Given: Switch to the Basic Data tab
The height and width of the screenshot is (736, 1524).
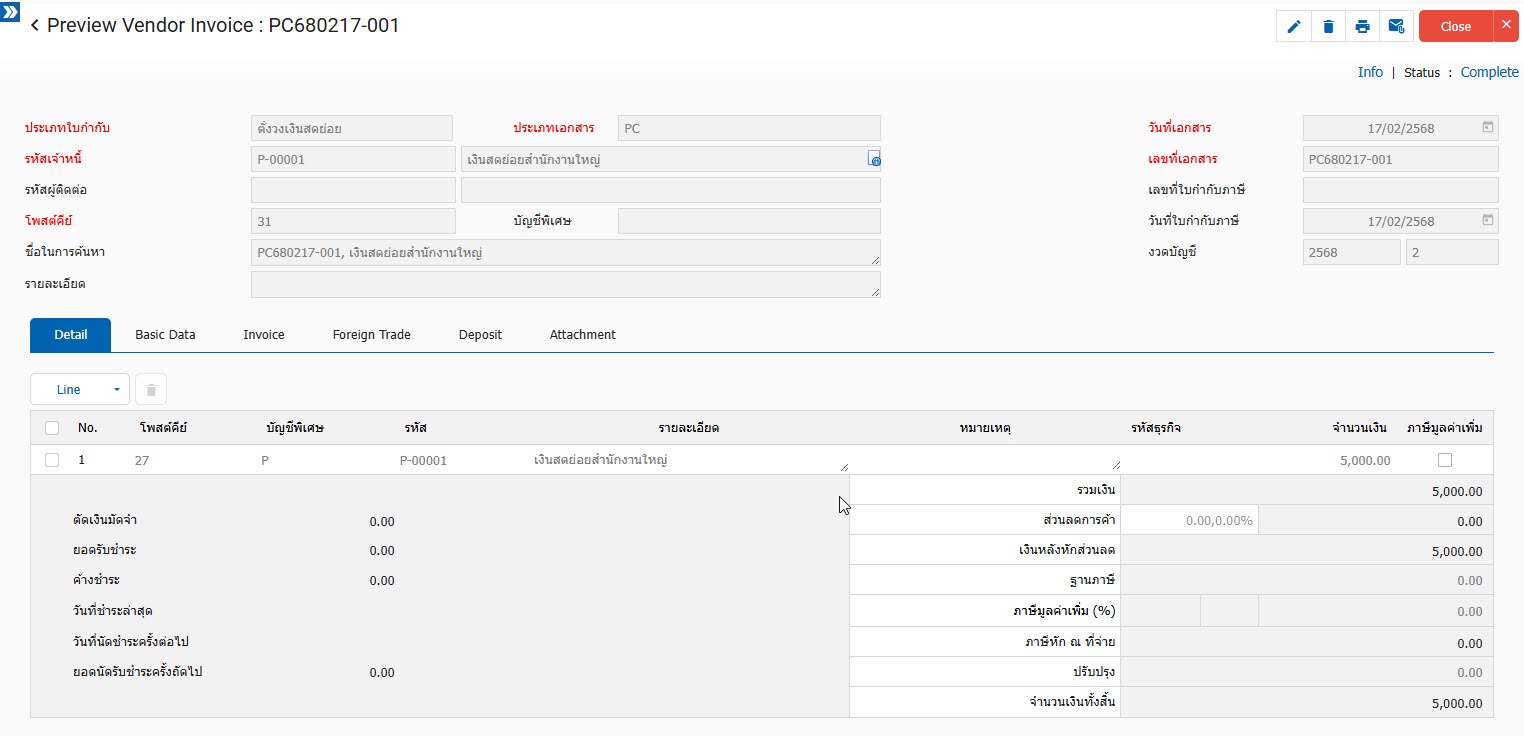Looking at the screenshot, I should tap(165, 335).
